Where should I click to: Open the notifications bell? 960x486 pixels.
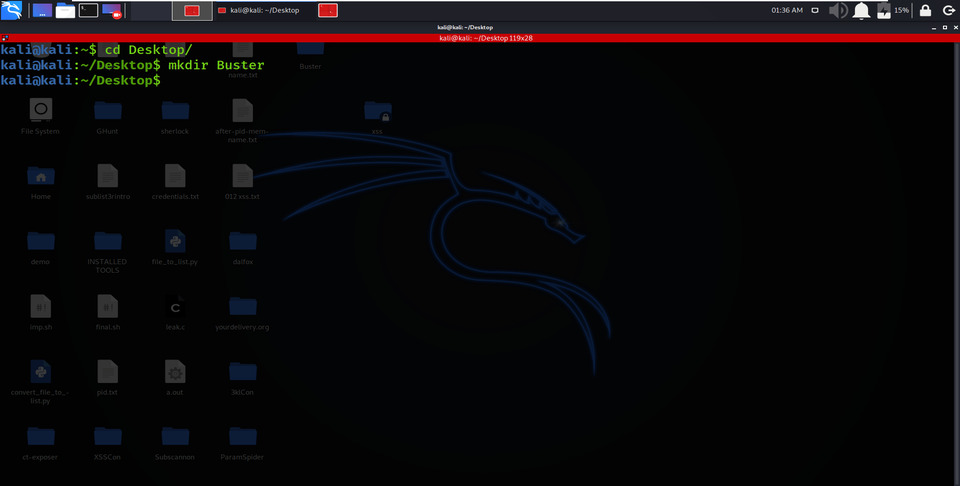click(861, 10)
